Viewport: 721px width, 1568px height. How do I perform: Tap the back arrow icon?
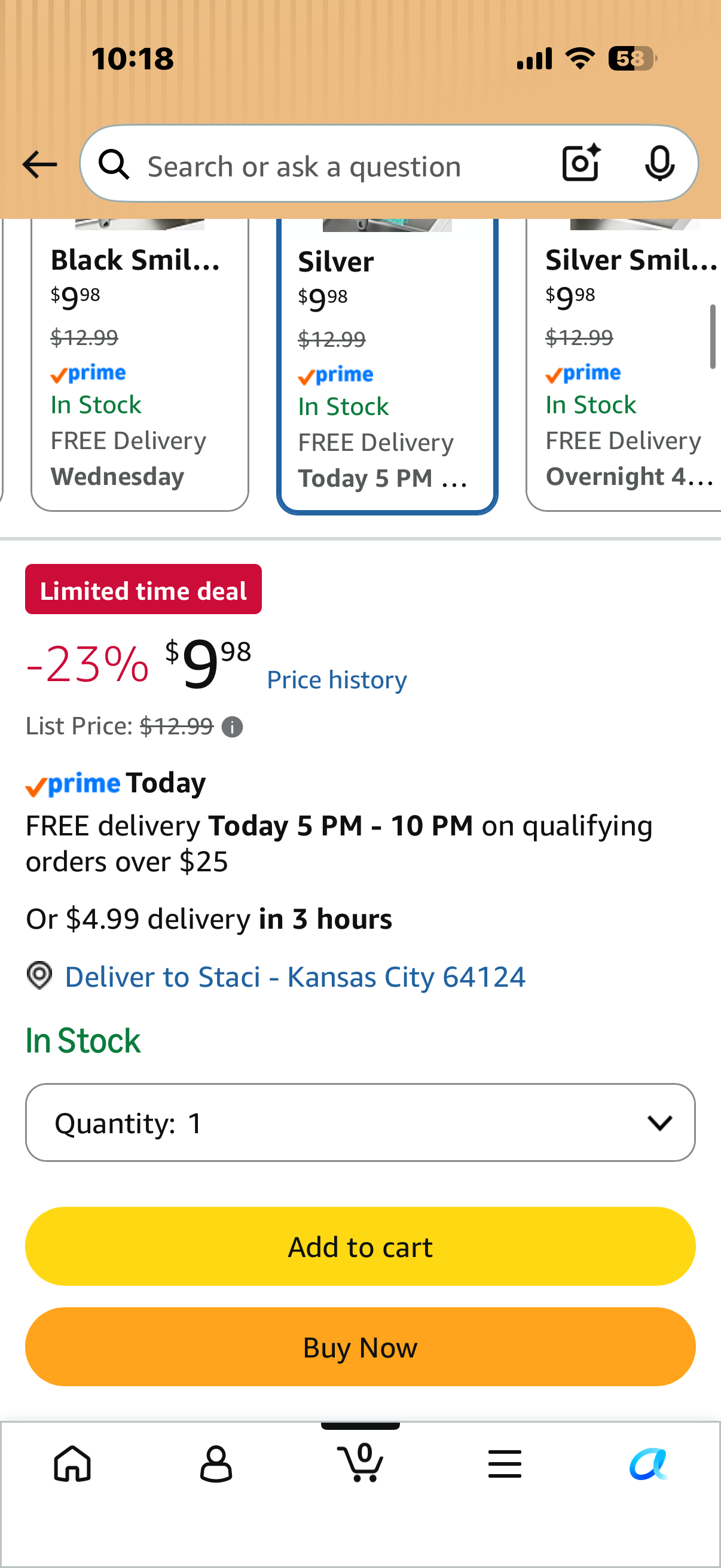tap(39, 165)
